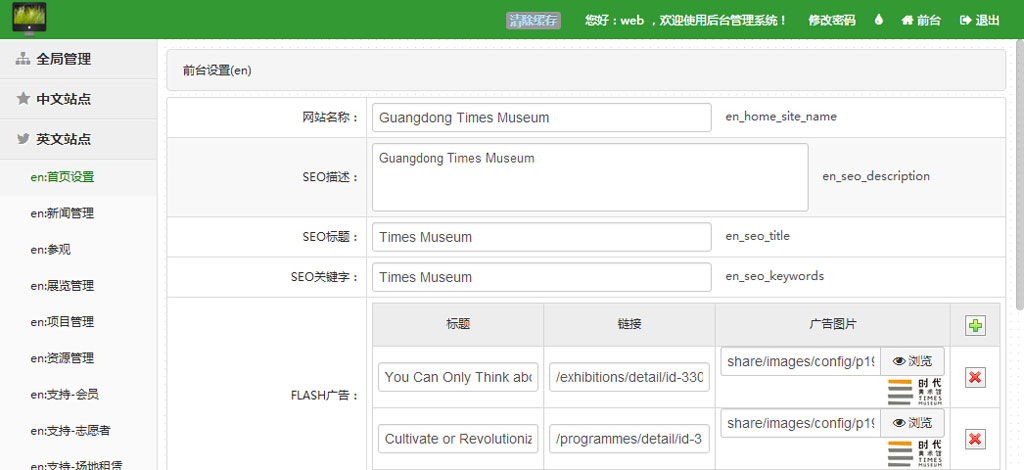Browse image for second ad row

[x=912, y=423]
